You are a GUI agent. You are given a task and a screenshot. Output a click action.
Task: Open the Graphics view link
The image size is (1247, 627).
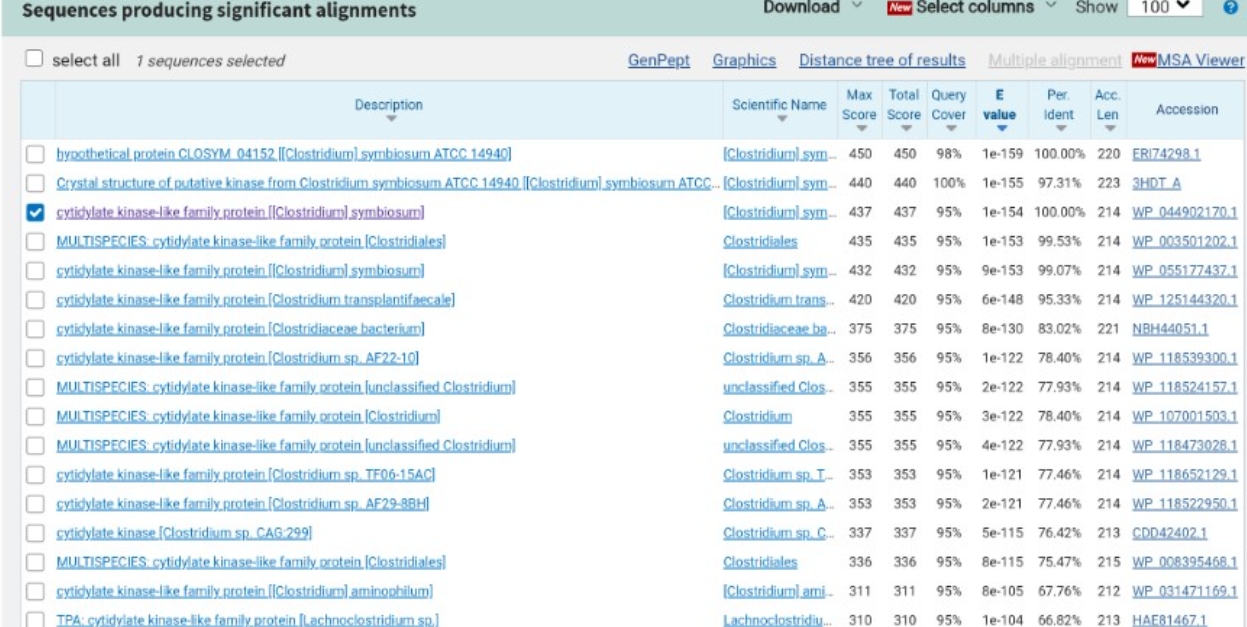pos(744,61)
